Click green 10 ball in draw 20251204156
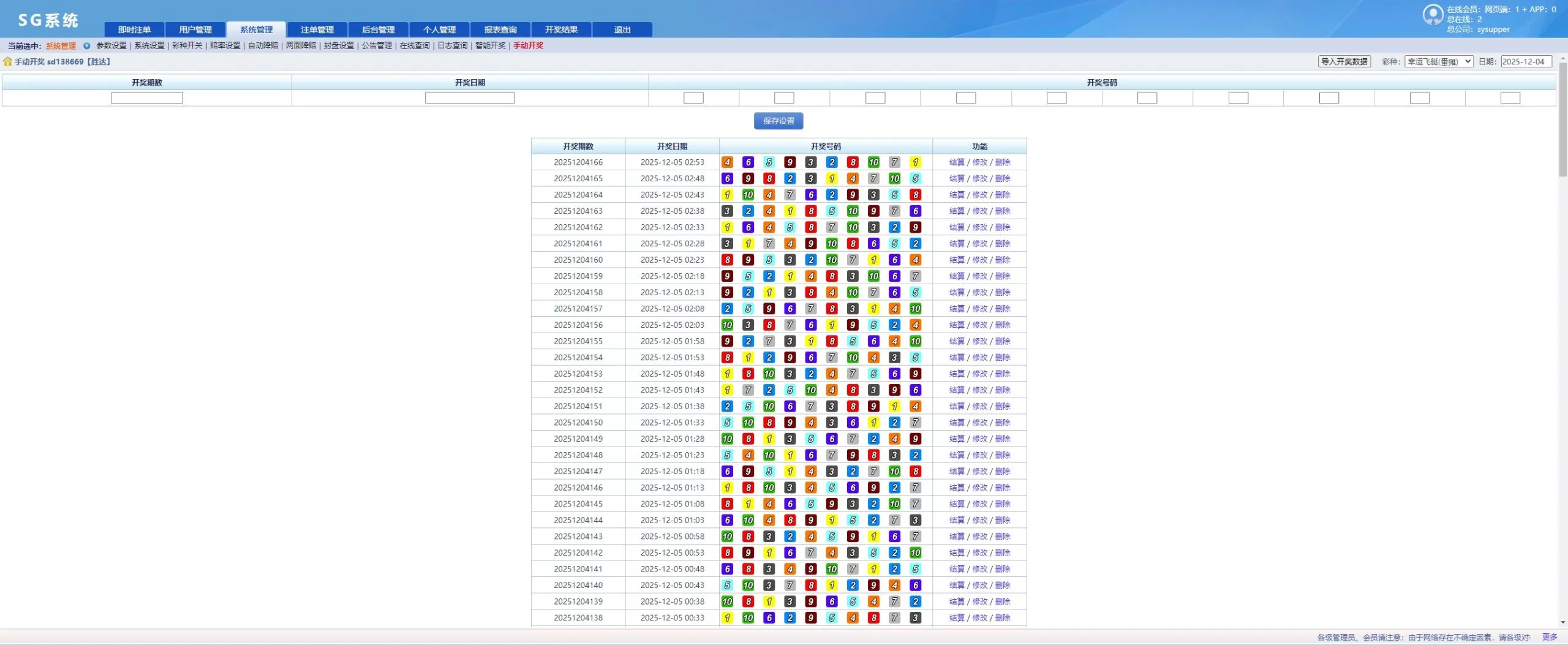Image resolution: width=1568 pixels, height=645 pixels. coord(727,325)
